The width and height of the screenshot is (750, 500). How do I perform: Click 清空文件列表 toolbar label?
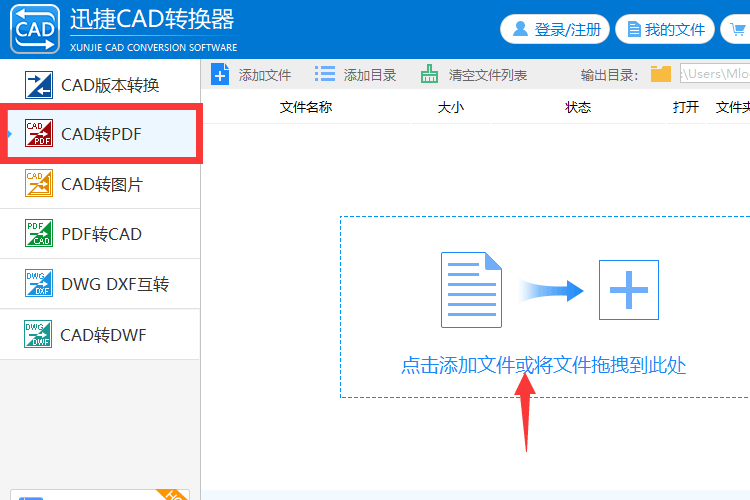pyautogui.click(x=488, y=75)
